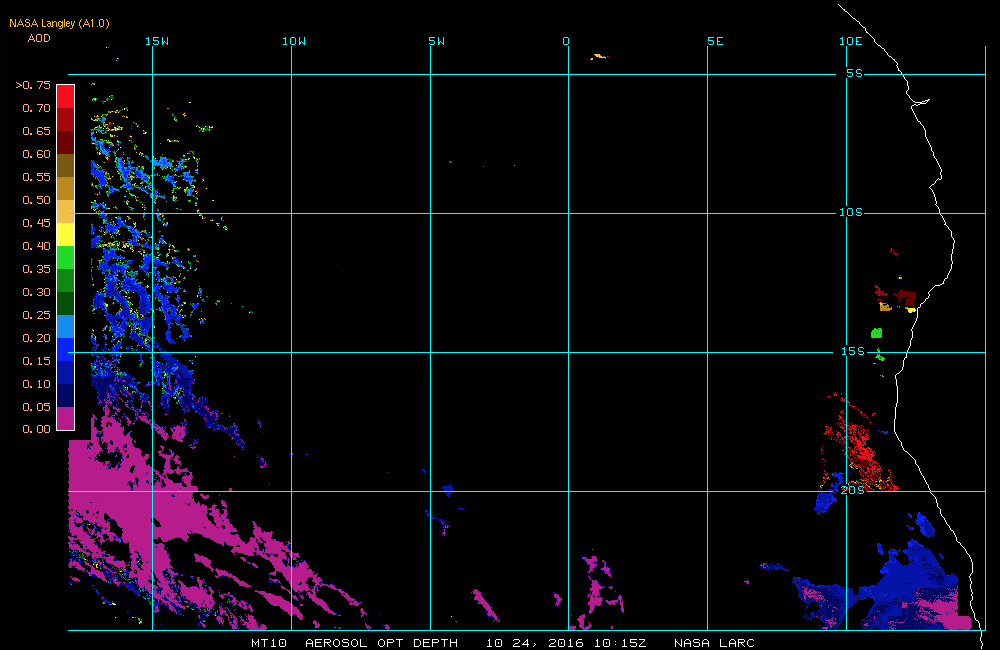The image size is (1000, 650).
Task: Click the 5E longitude label
Action: [x=714, y=41]
